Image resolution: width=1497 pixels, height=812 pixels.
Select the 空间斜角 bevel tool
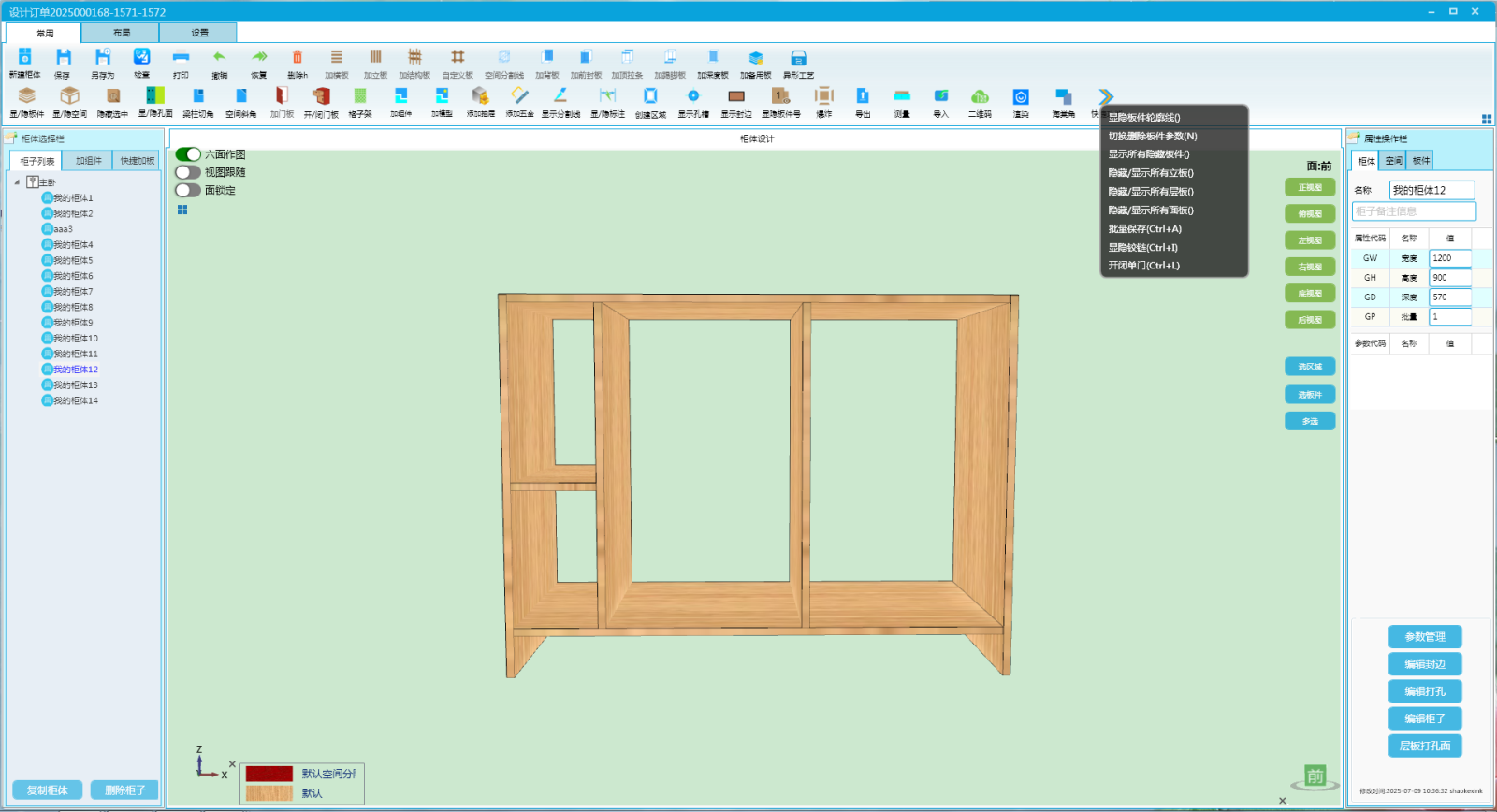coord(241,96)
